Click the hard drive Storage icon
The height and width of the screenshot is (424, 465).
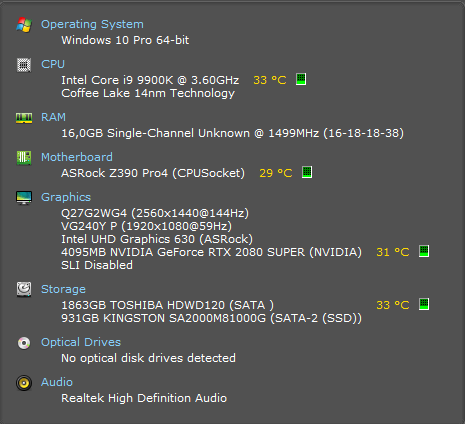[x=24, y=289]
